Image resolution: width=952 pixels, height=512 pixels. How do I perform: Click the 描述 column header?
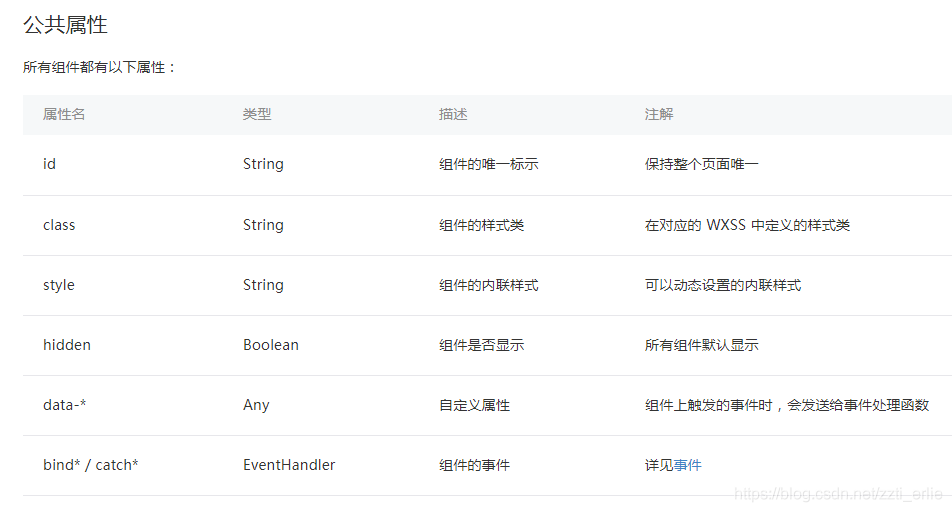click(x=453, y=114)
